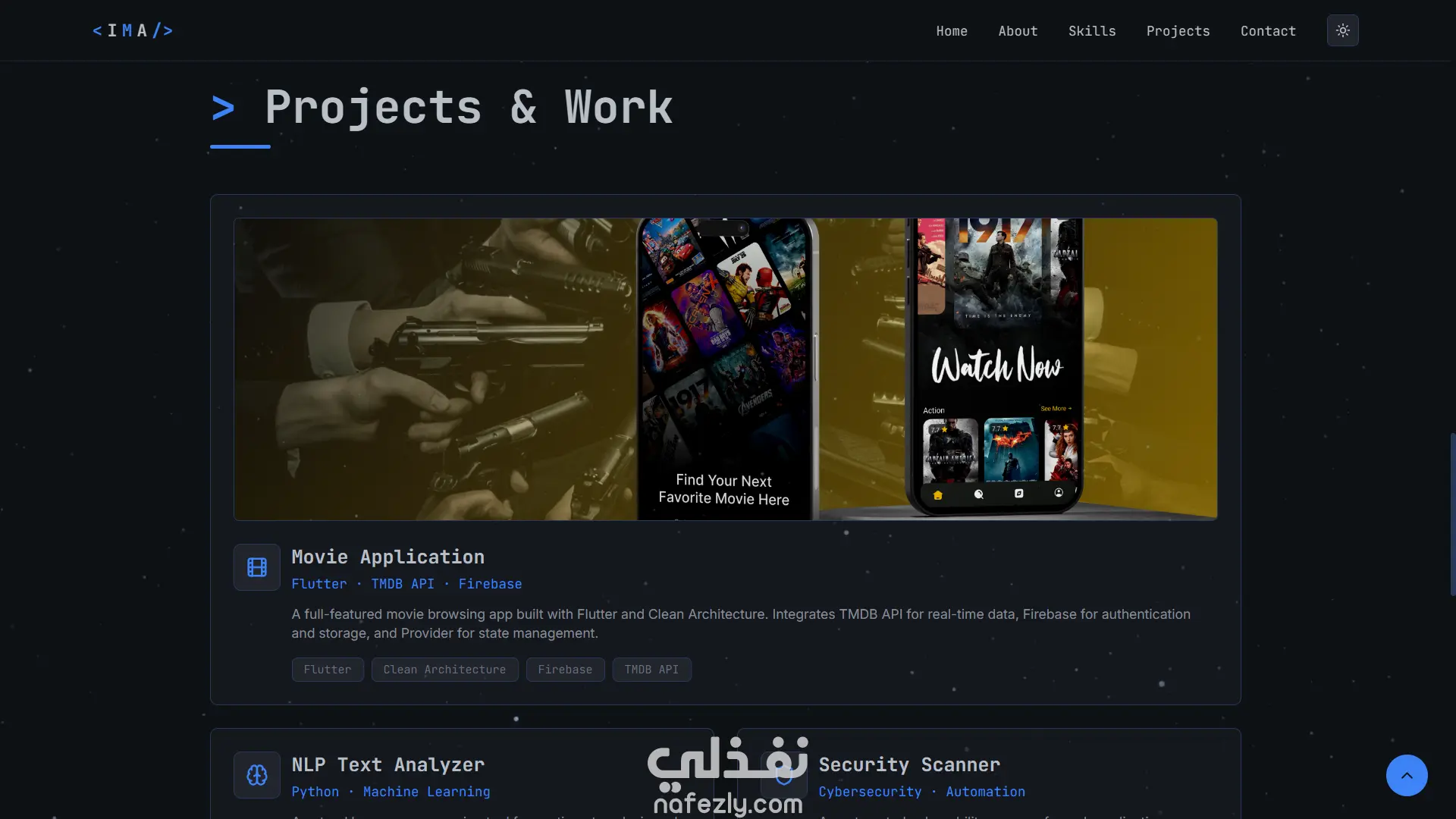Open the About nav link

(x=1018, y=31)
